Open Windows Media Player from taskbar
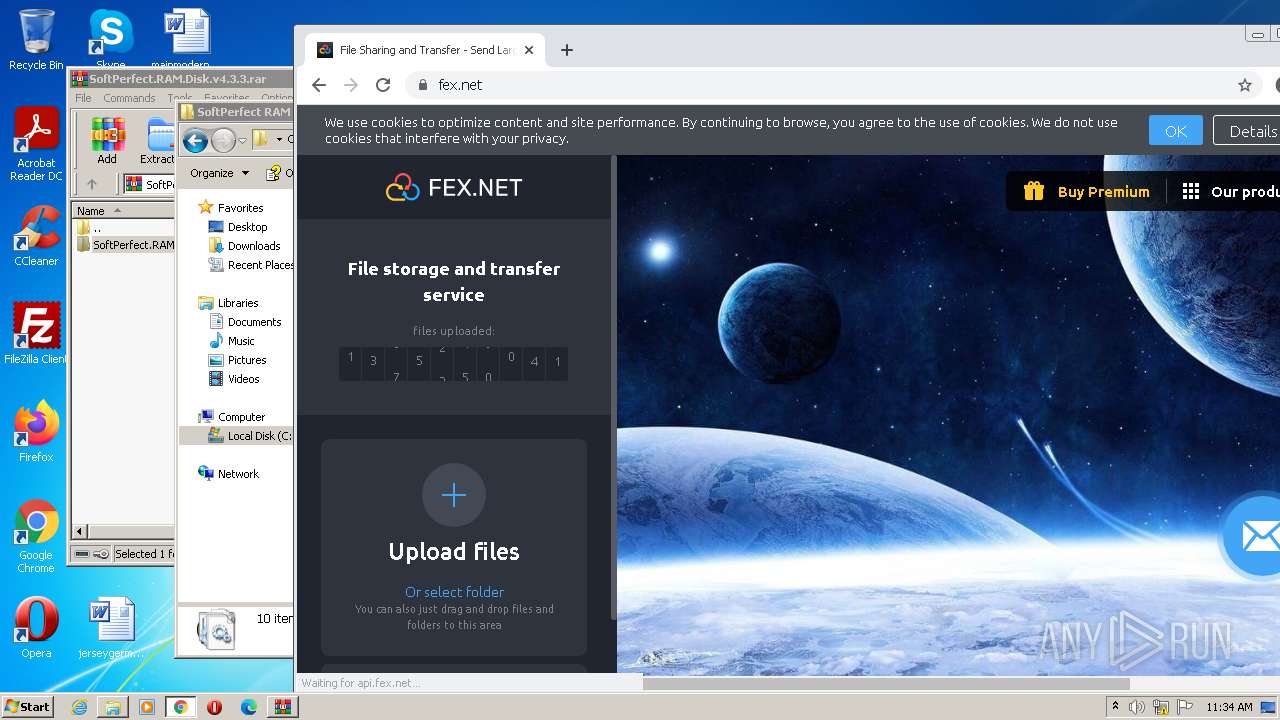The image size is (1280, 720). point(147,707)
